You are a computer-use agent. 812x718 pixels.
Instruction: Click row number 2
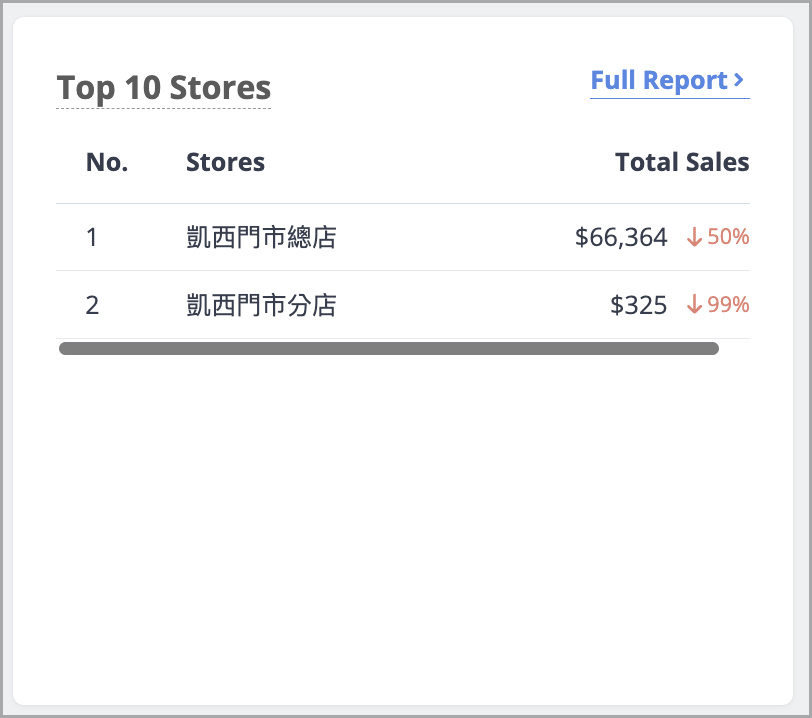[x=92, y=305]
